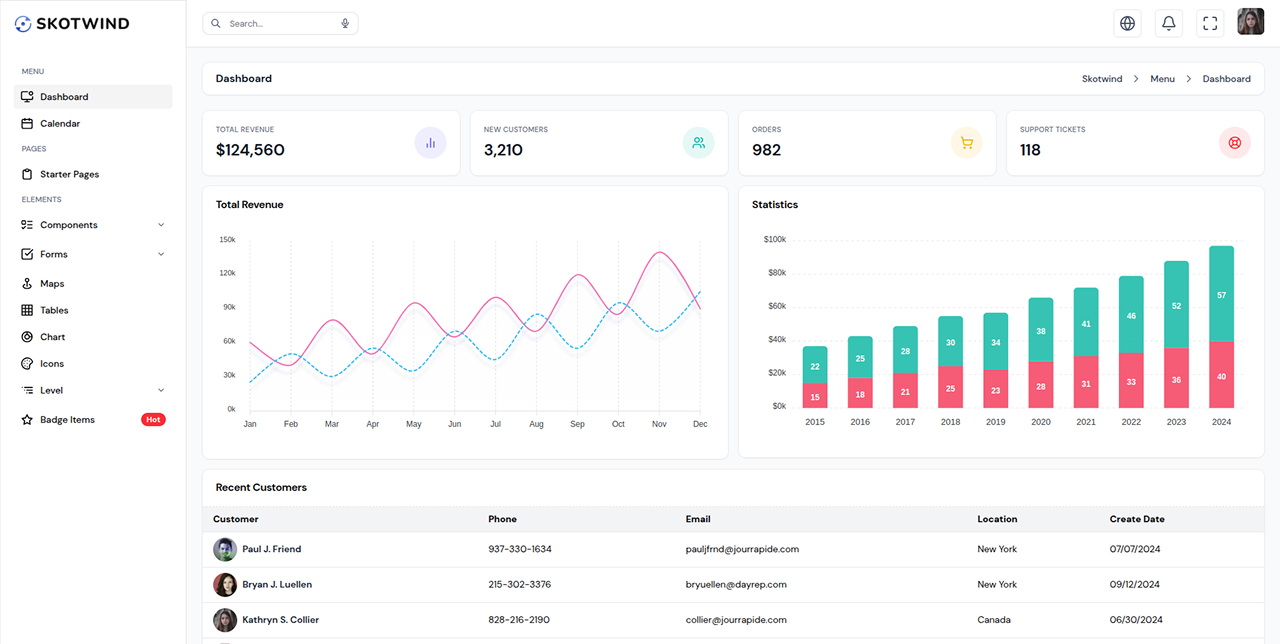Start voice search with the microphone icon
The height and width of the screenshot is (644, 1280).
pyautogui.click(x=345, y=22)
